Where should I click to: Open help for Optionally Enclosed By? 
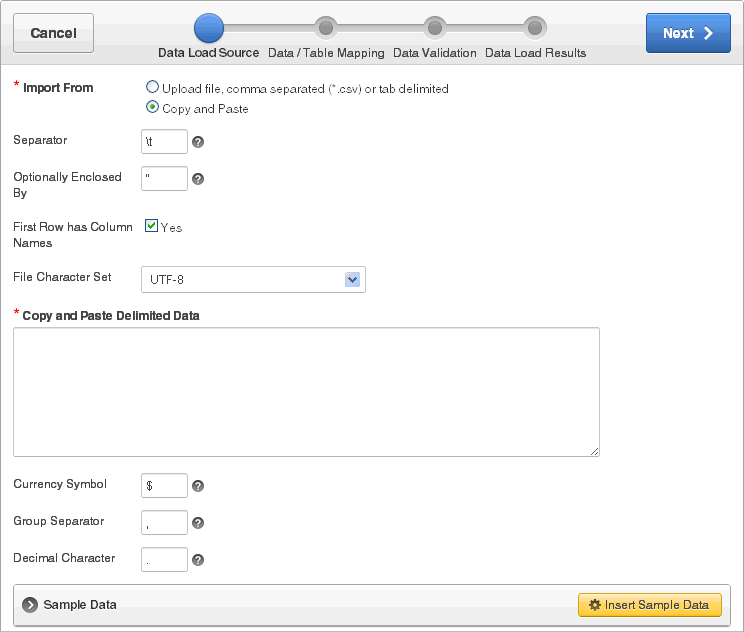point(198,179)
